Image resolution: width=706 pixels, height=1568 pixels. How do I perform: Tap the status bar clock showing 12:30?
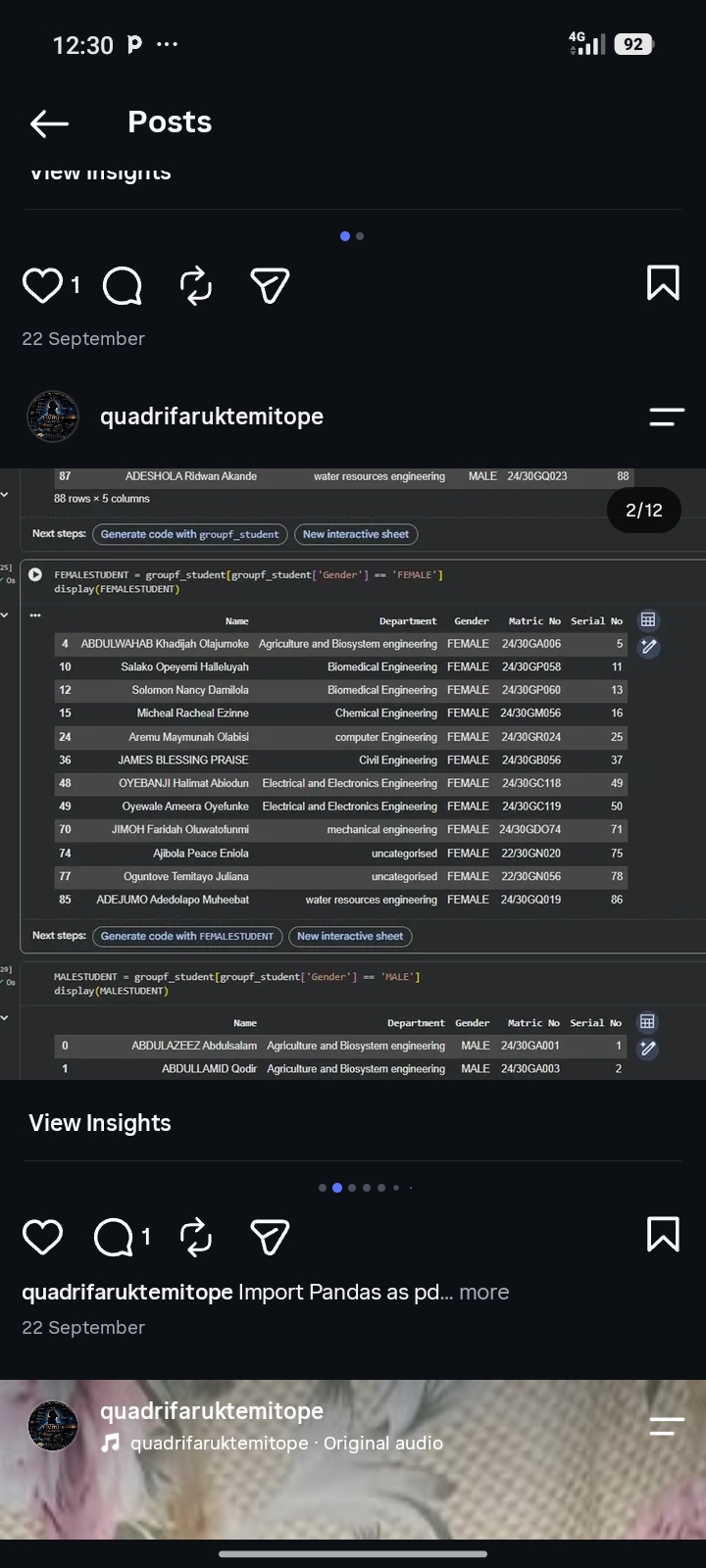tap(82, 45)
